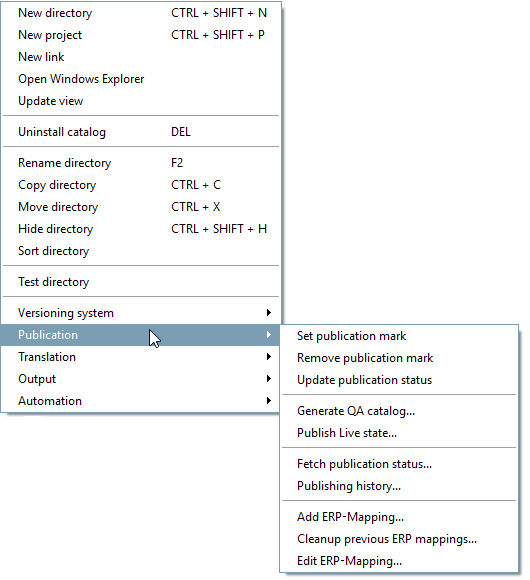This screenshot has width=530, height=580.
Task: Choose Generate QA catalog...
Action: tap(399, 411)
